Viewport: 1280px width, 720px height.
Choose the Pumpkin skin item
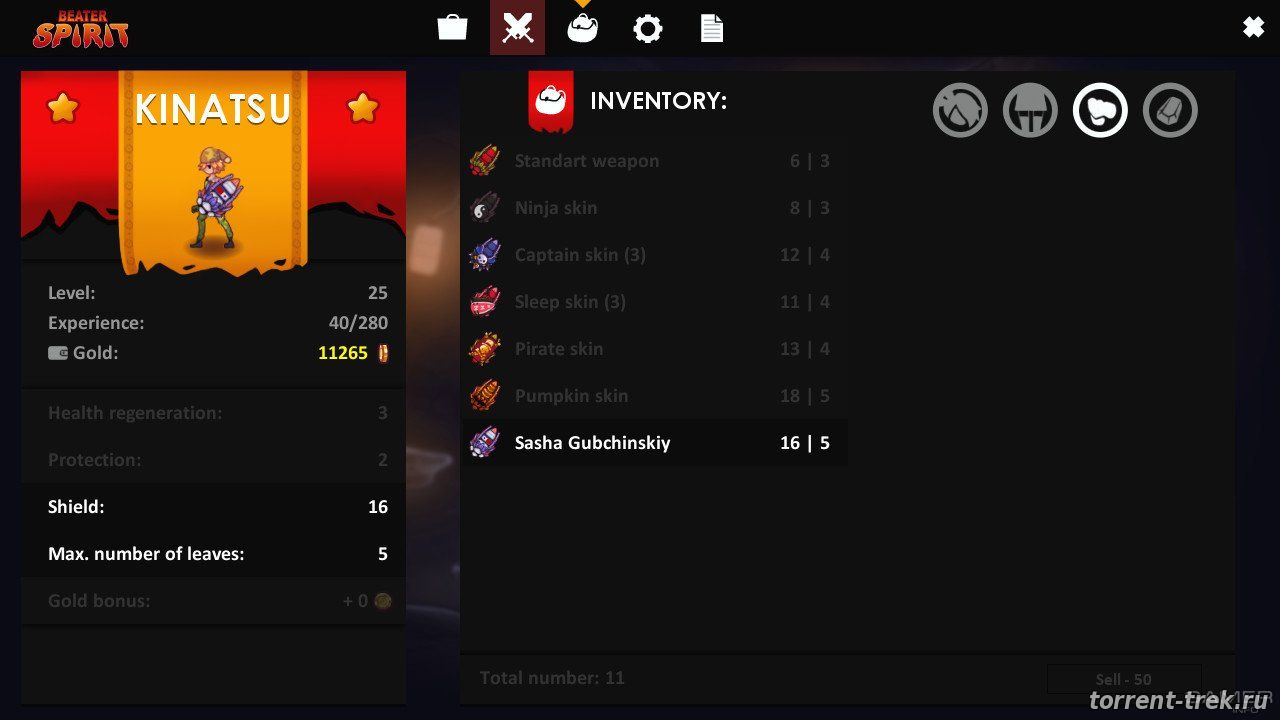pyautogui.click(x=654, y=396)
